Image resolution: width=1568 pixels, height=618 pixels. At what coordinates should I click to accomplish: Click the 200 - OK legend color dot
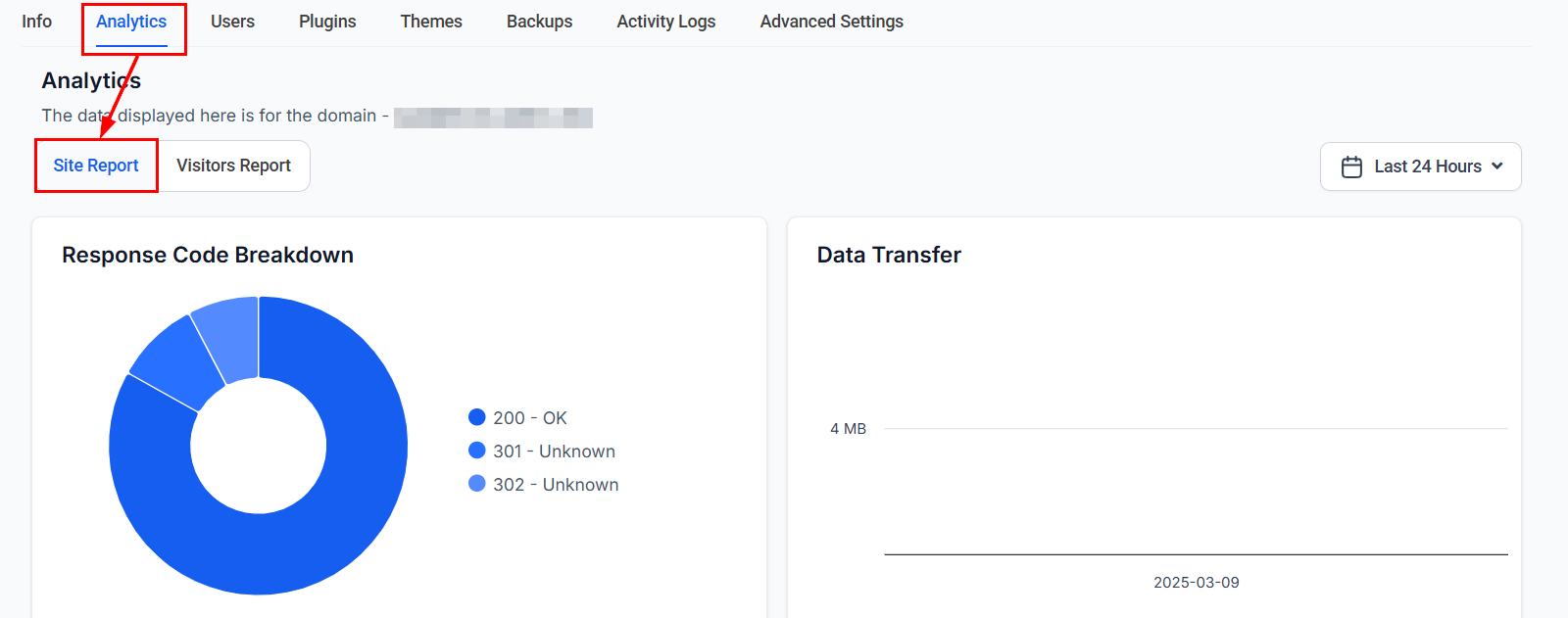click(x=477, y=417)
